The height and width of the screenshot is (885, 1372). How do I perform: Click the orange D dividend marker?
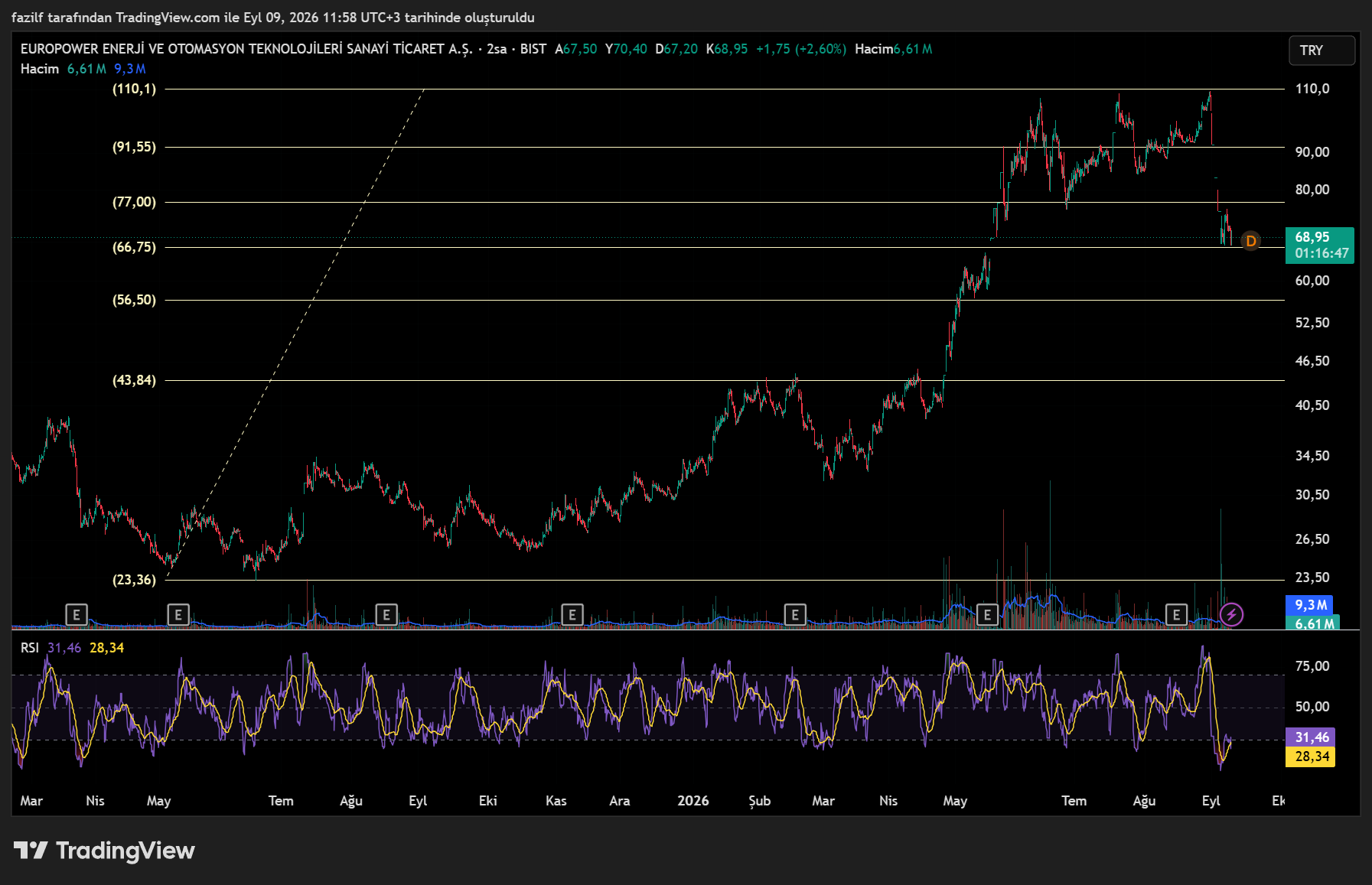[x=1250, y=241]
